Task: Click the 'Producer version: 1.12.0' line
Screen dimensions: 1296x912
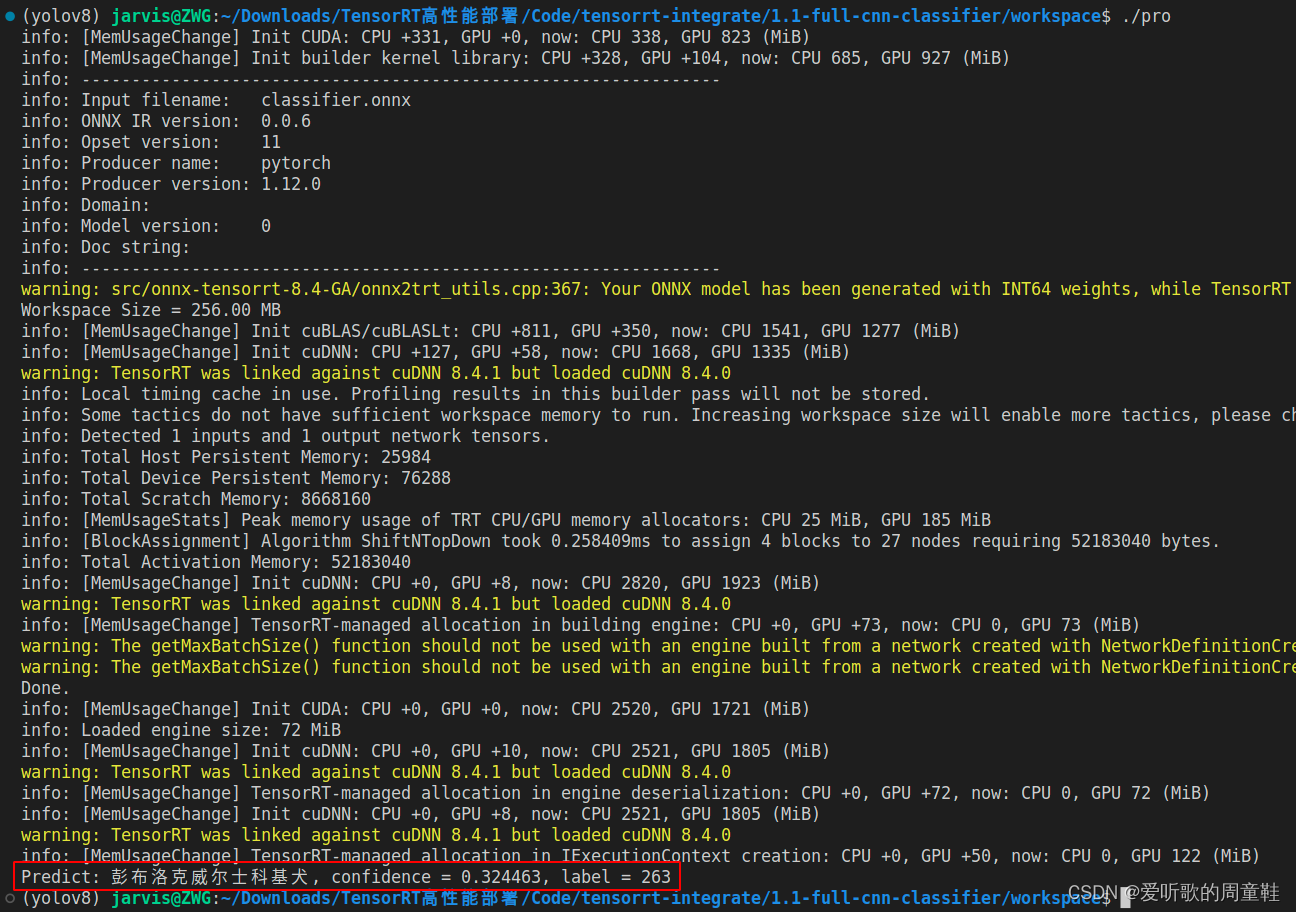Action: 171,184
